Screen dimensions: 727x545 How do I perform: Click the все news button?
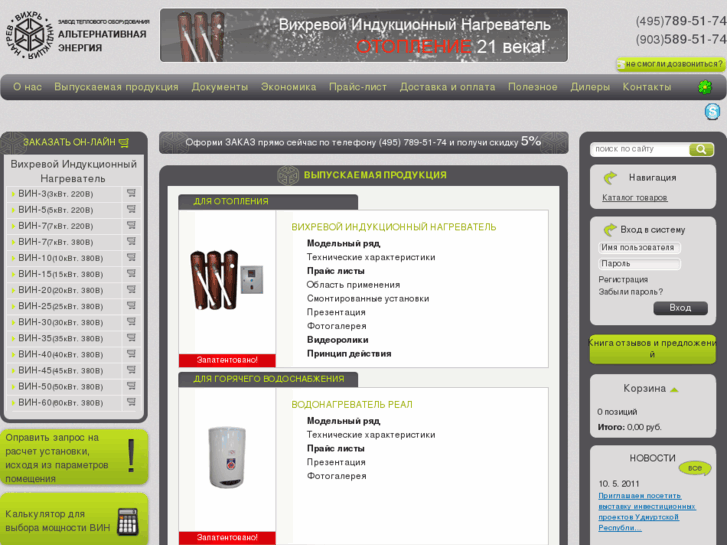695,468
